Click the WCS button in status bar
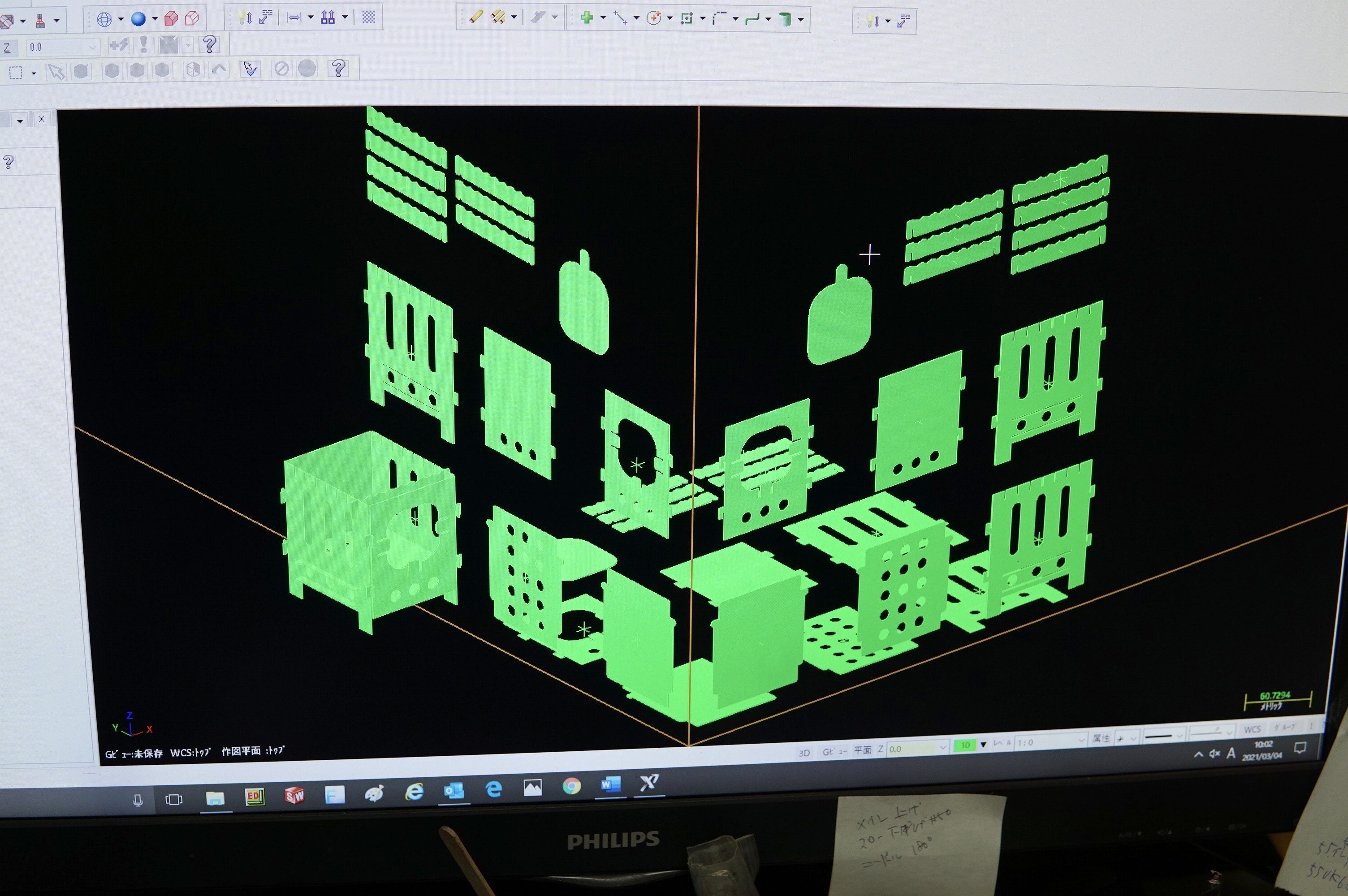 (1251, 730)
